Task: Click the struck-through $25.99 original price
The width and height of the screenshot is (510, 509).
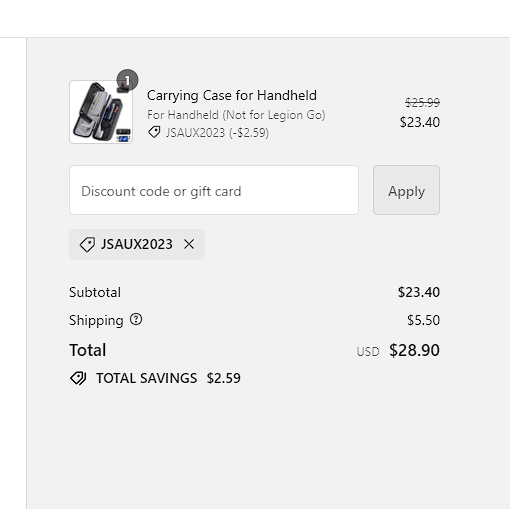Action: coord(422,102)
